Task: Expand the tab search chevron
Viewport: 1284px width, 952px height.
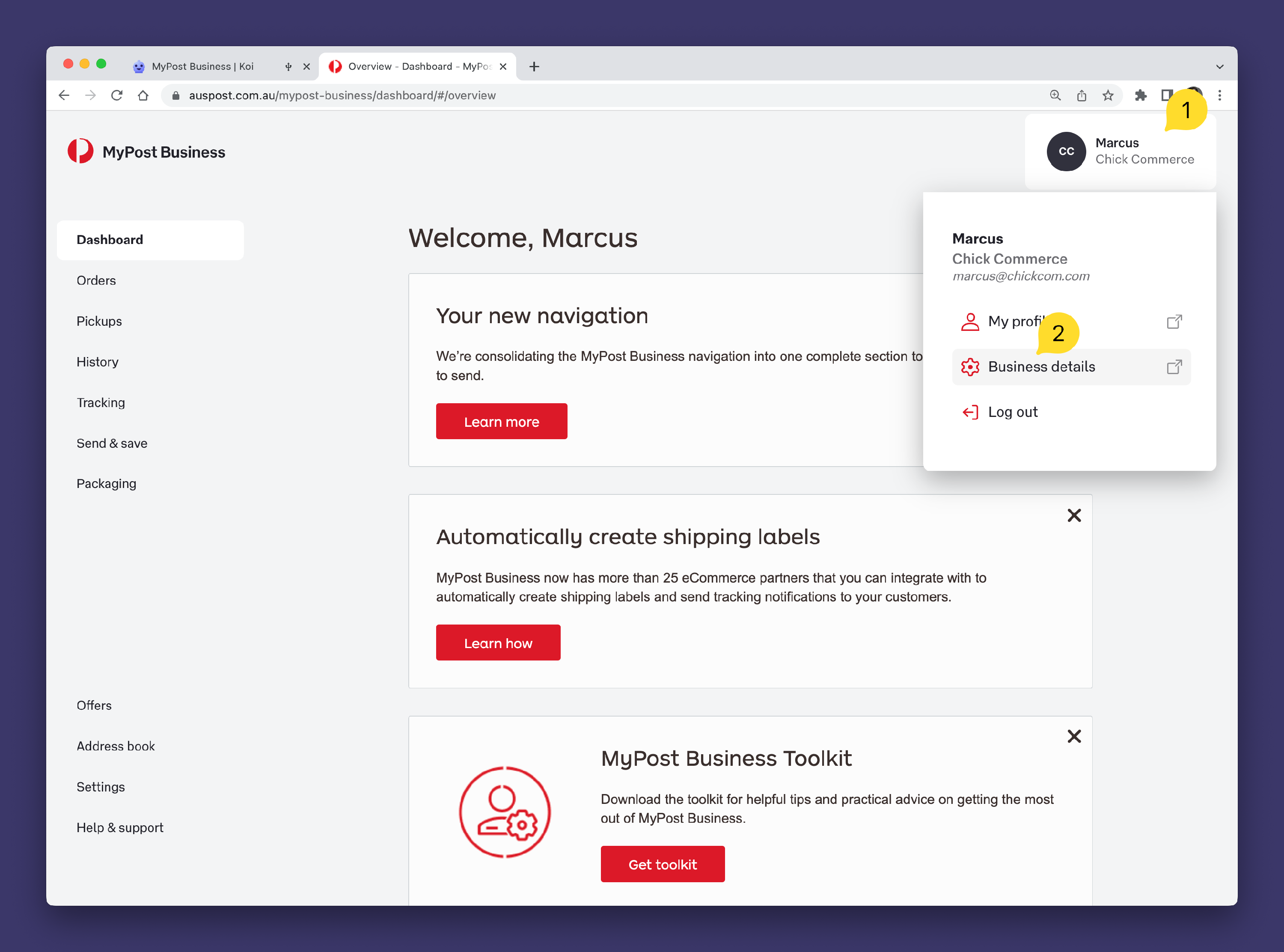Action: point(1219,67)
